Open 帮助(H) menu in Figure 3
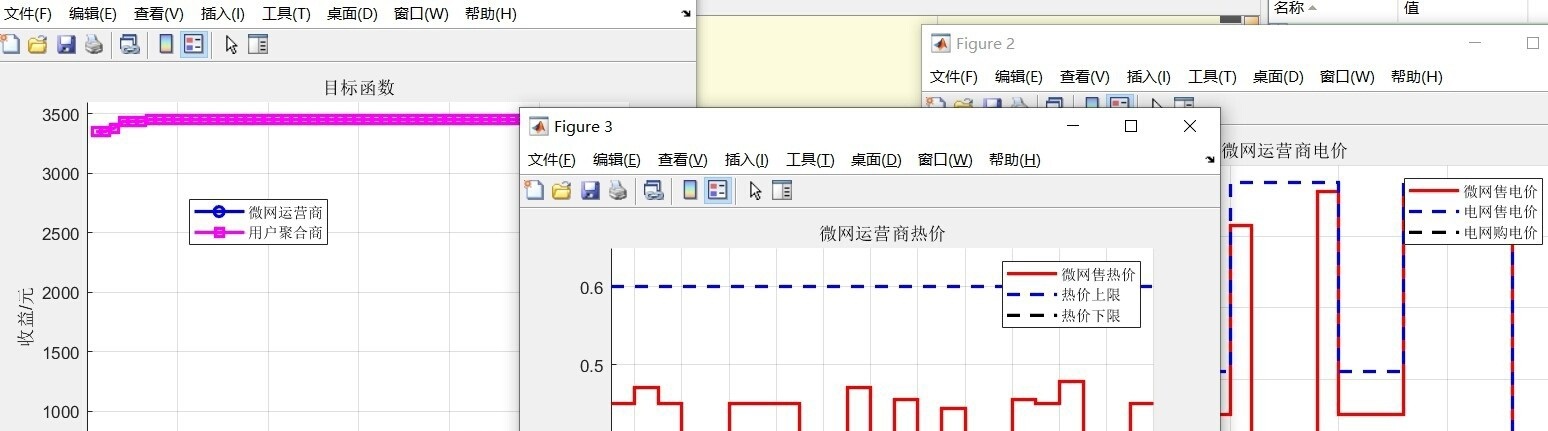The image size is (1548, 431). pos(1015,160)
